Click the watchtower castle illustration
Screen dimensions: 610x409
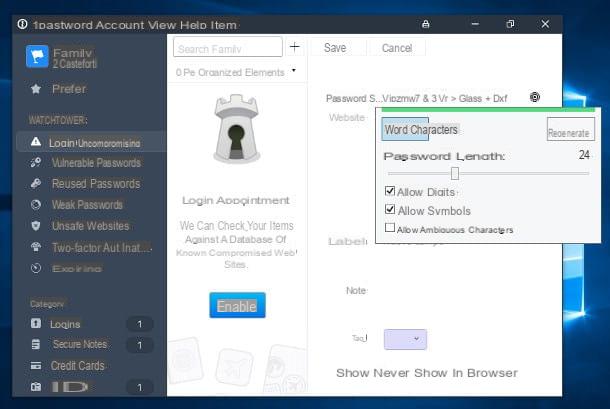coord(237,129)
